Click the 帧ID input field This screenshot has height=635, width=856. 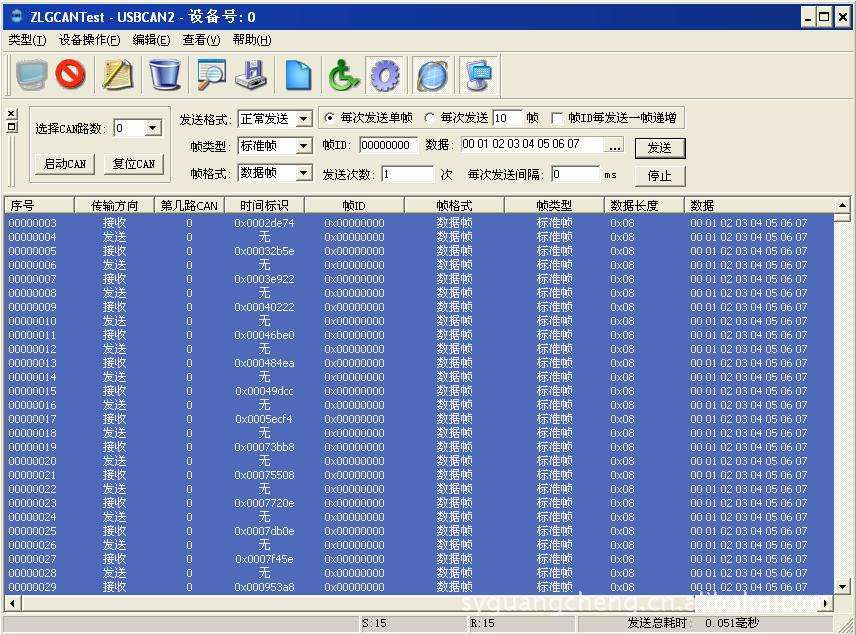pyautogui.click(x=388, y=145)
